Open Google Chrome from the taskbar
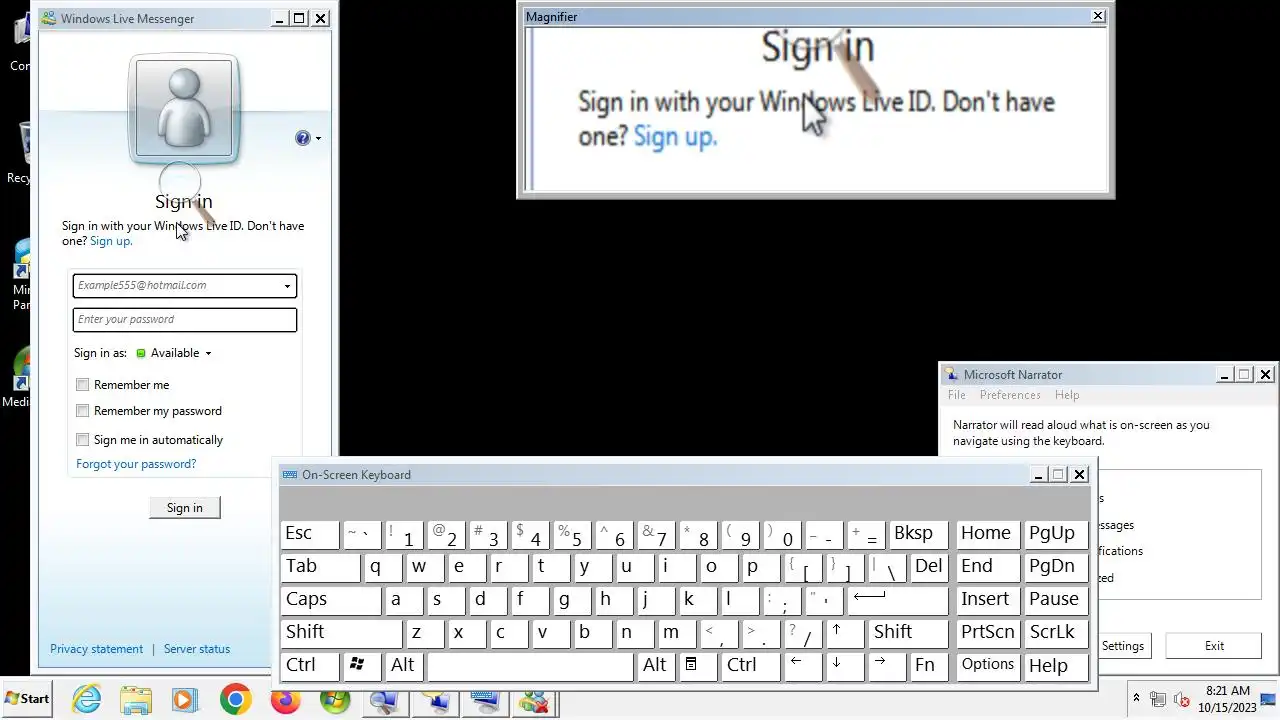Image resolution: width=1280 pixels, height=720 pixels. (x=235, y=700)
